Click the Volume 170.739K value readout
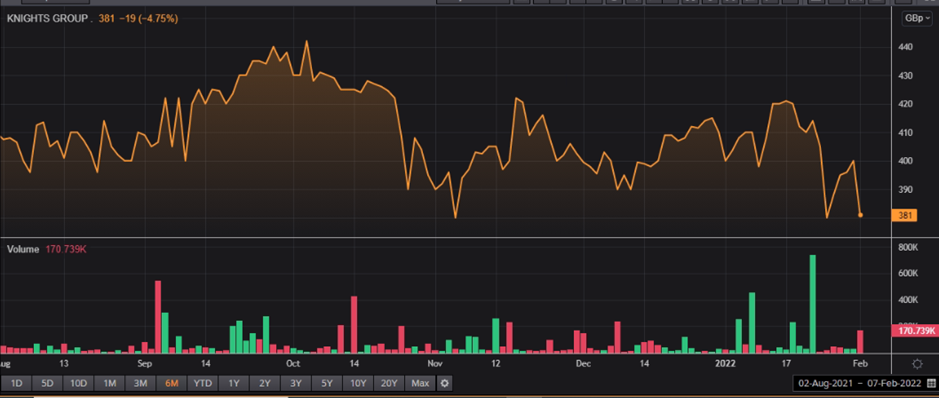 point(66,249)
